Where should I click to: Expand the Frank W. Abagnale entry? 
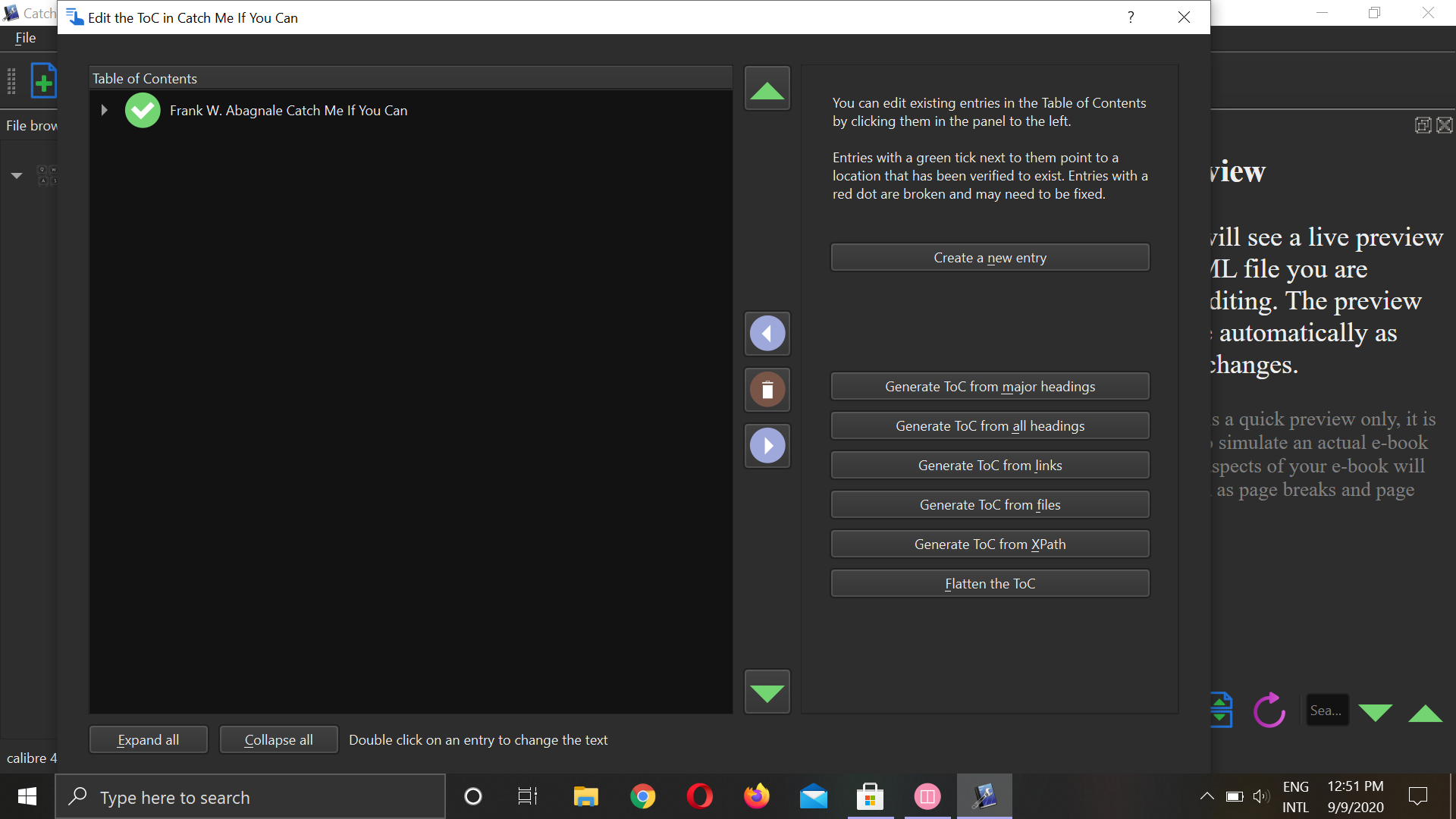[105, 111]
